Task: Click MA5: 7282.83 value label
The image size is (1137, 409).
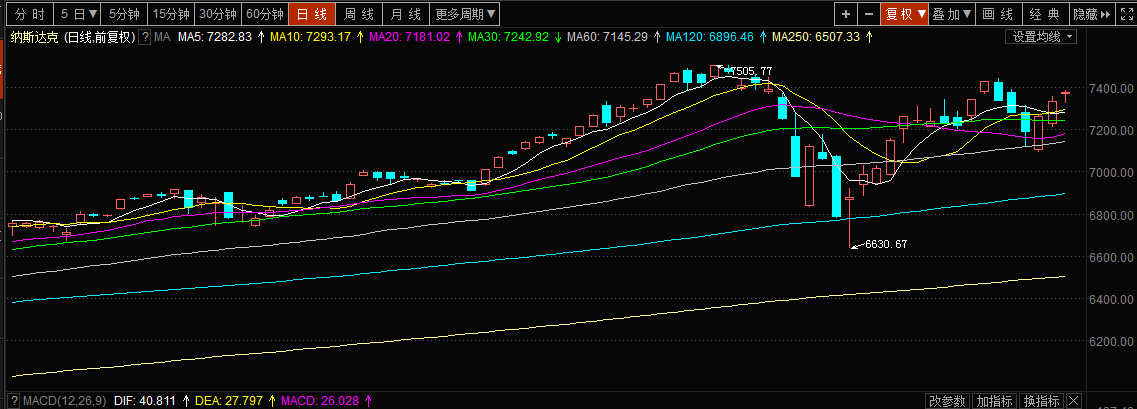Action: pos(215,37)
